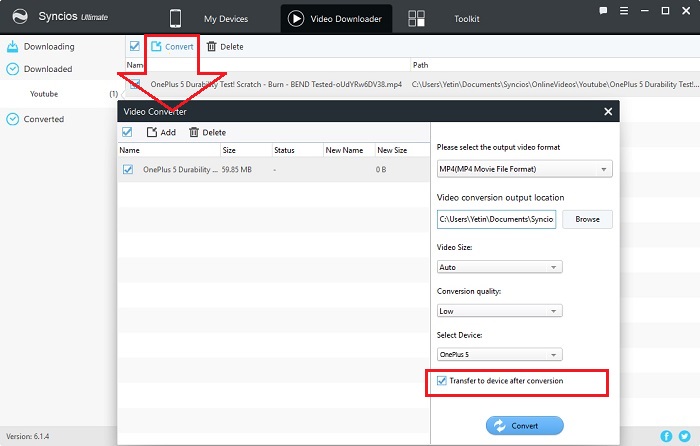
Task: Open the Toolkit tab
Action: coord(467,19)
